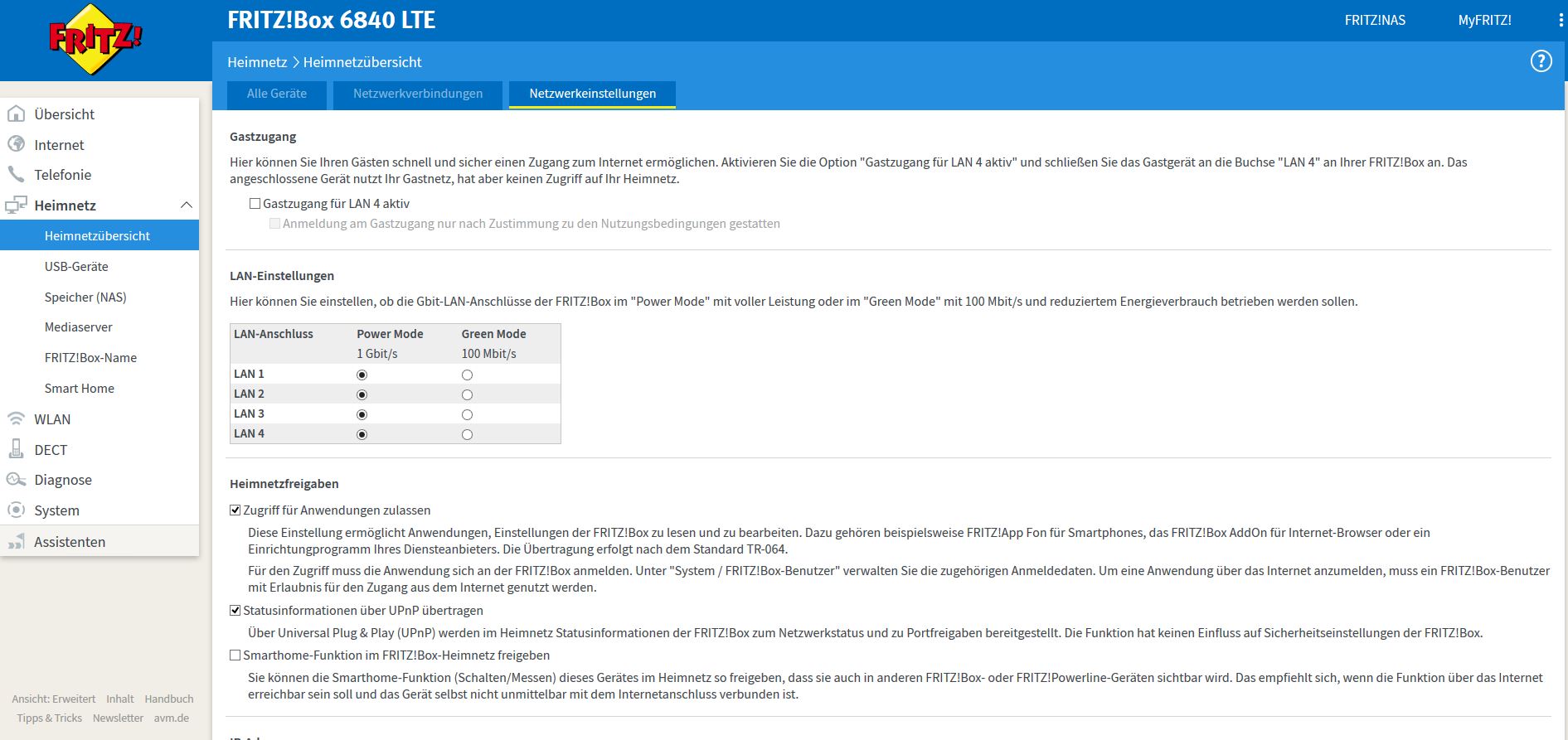
Task: Toggle Statusinformationen über UPnP übertragen checkbox
Action: [235, 611]
